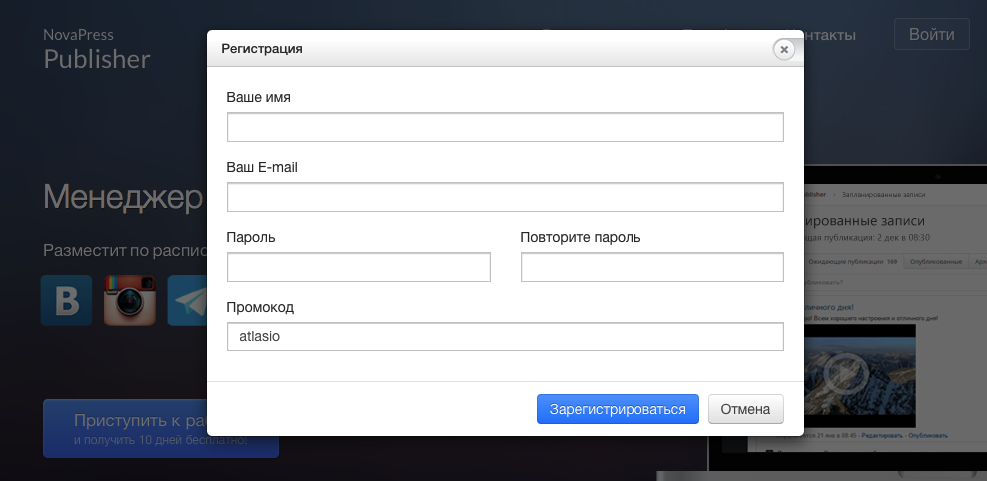Click the NovaPress Publisher logo
The height and width of the screenshot is (481, 987).
[x=96, y=50]
